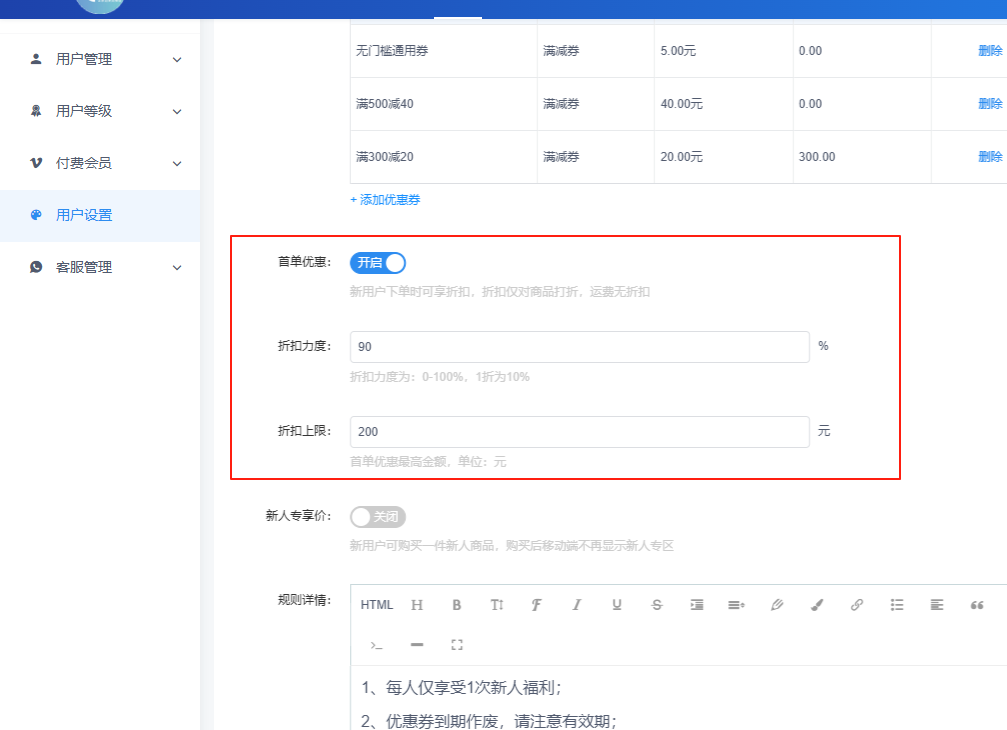Click the 5.00元 value cell
The width and height of the screenshot is (1007, 730).
724,51
